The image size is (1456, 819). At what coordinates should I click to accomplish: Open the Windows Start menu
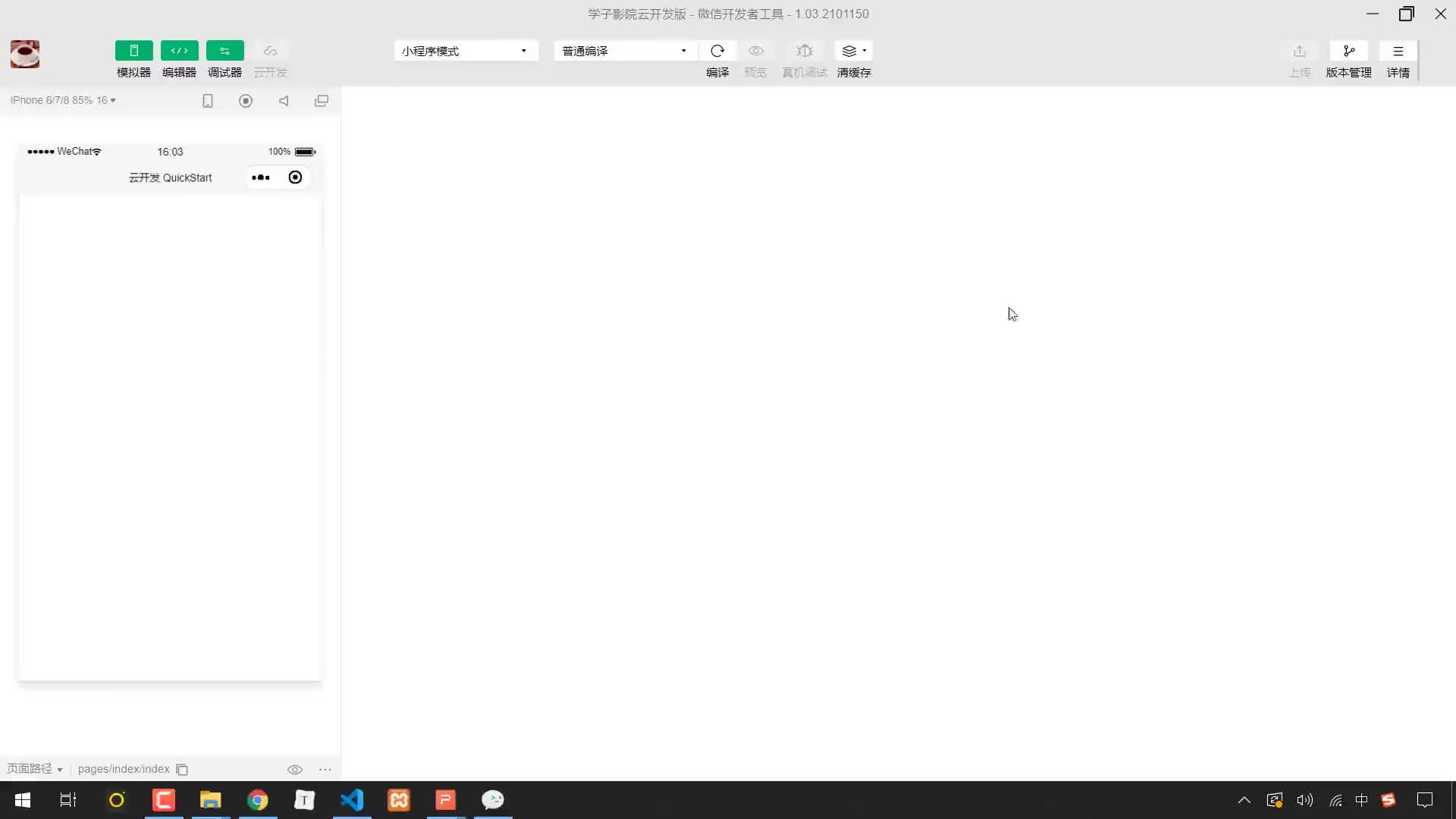point(23,800)
